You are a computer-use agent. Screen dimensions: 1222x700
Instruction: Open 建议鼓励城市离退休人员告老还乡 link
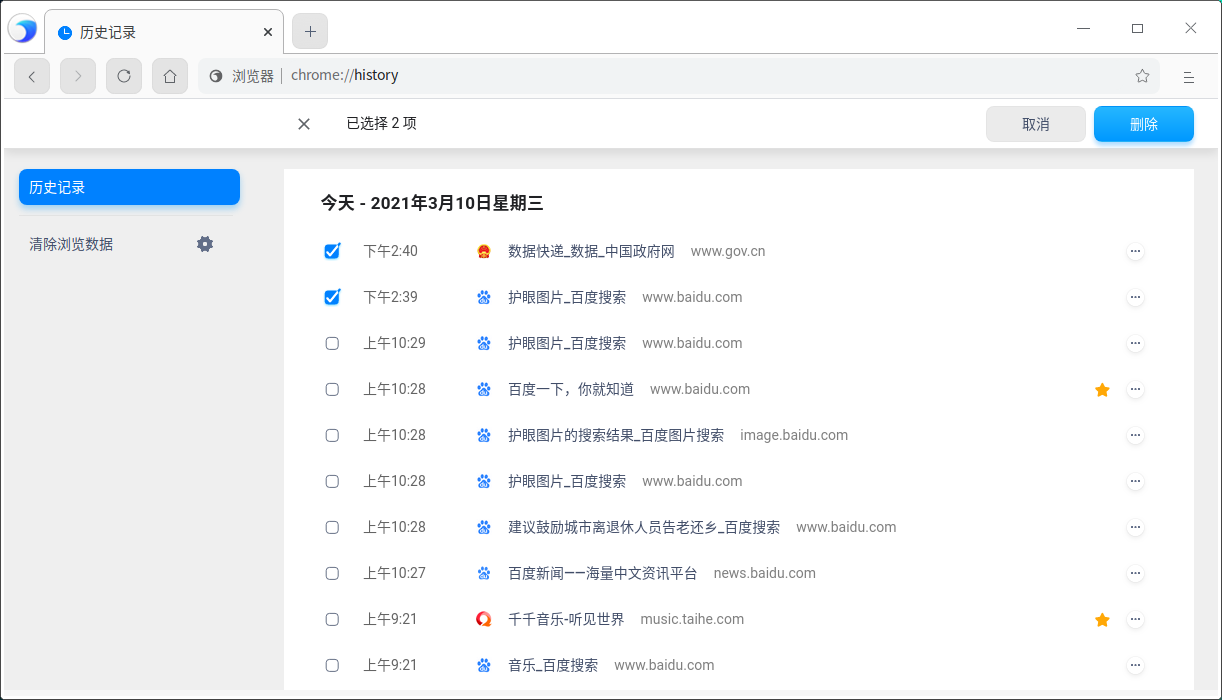[644, 527]
